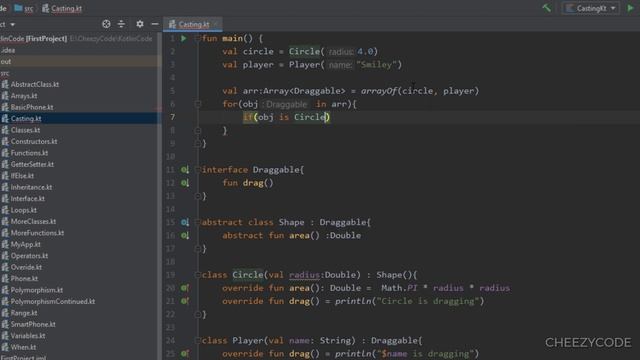Click the implementations gutter icon beside fun drag() on line 12

pos(185,183)
